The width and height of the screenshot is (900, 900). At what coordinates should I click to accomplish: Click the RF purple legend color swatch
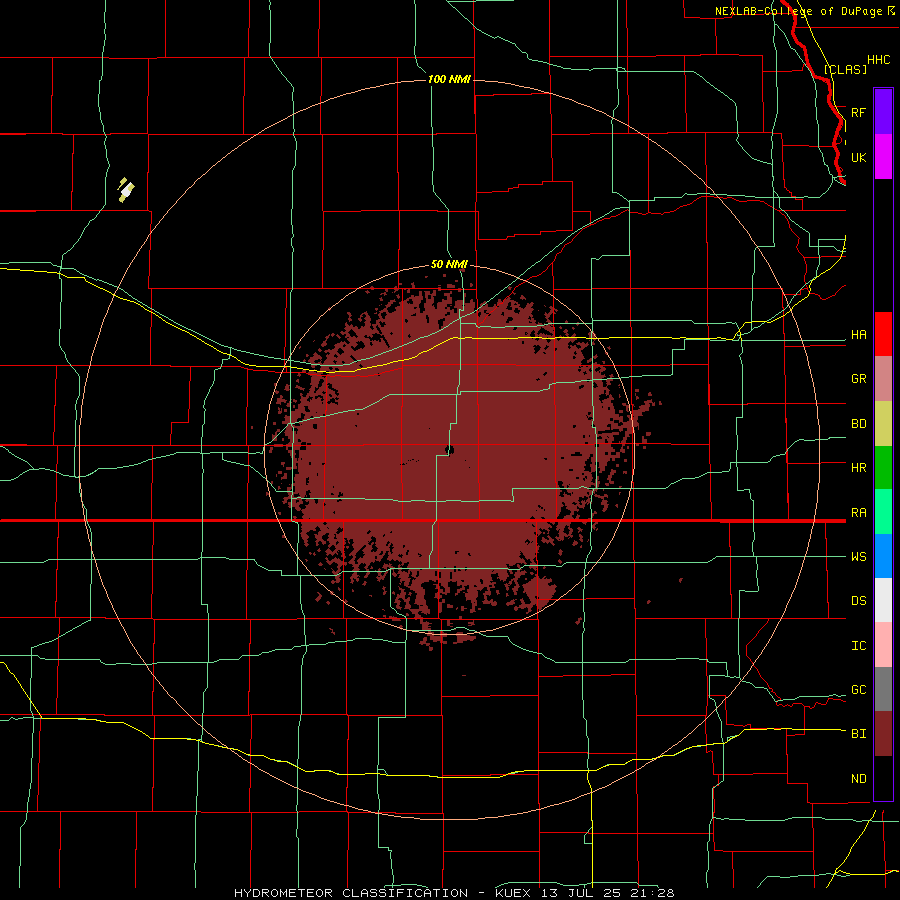pos(883,112)
